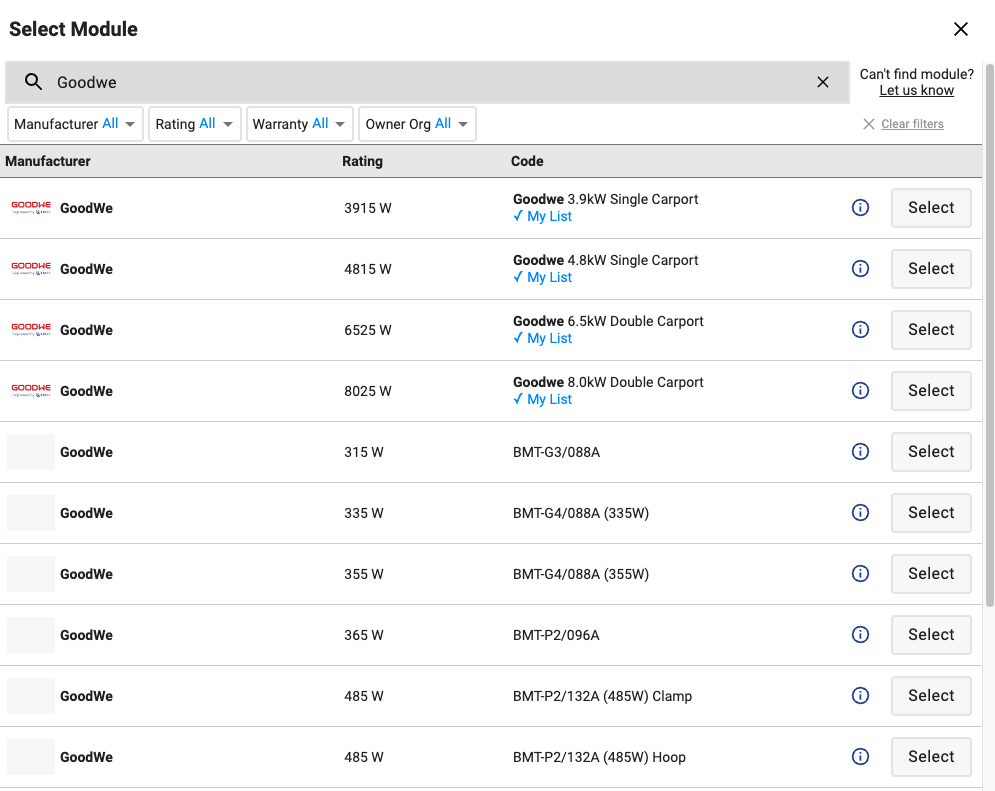Click the Rating column header

coord(362,161)
